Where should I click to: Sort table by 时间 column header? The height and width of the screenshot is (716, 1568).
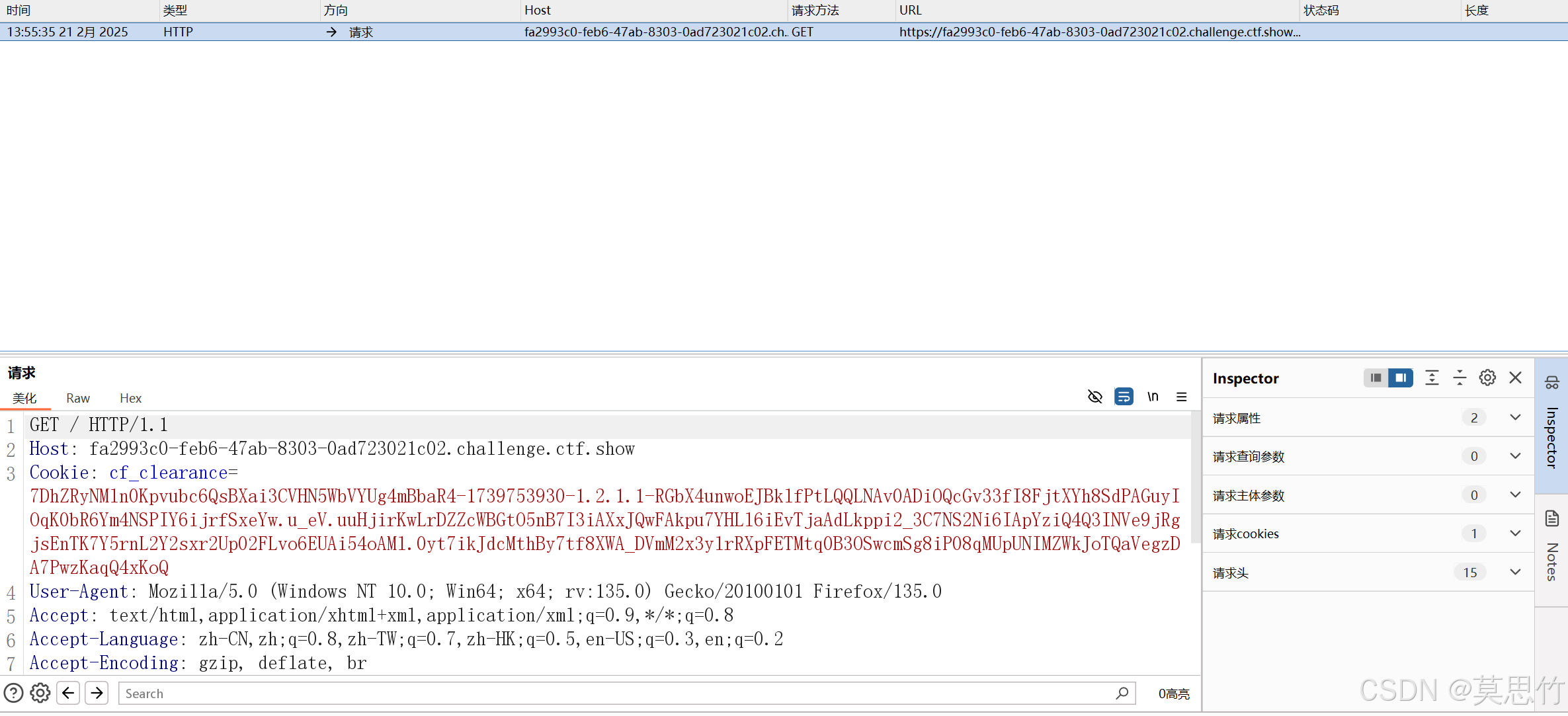tap(19, 10)
